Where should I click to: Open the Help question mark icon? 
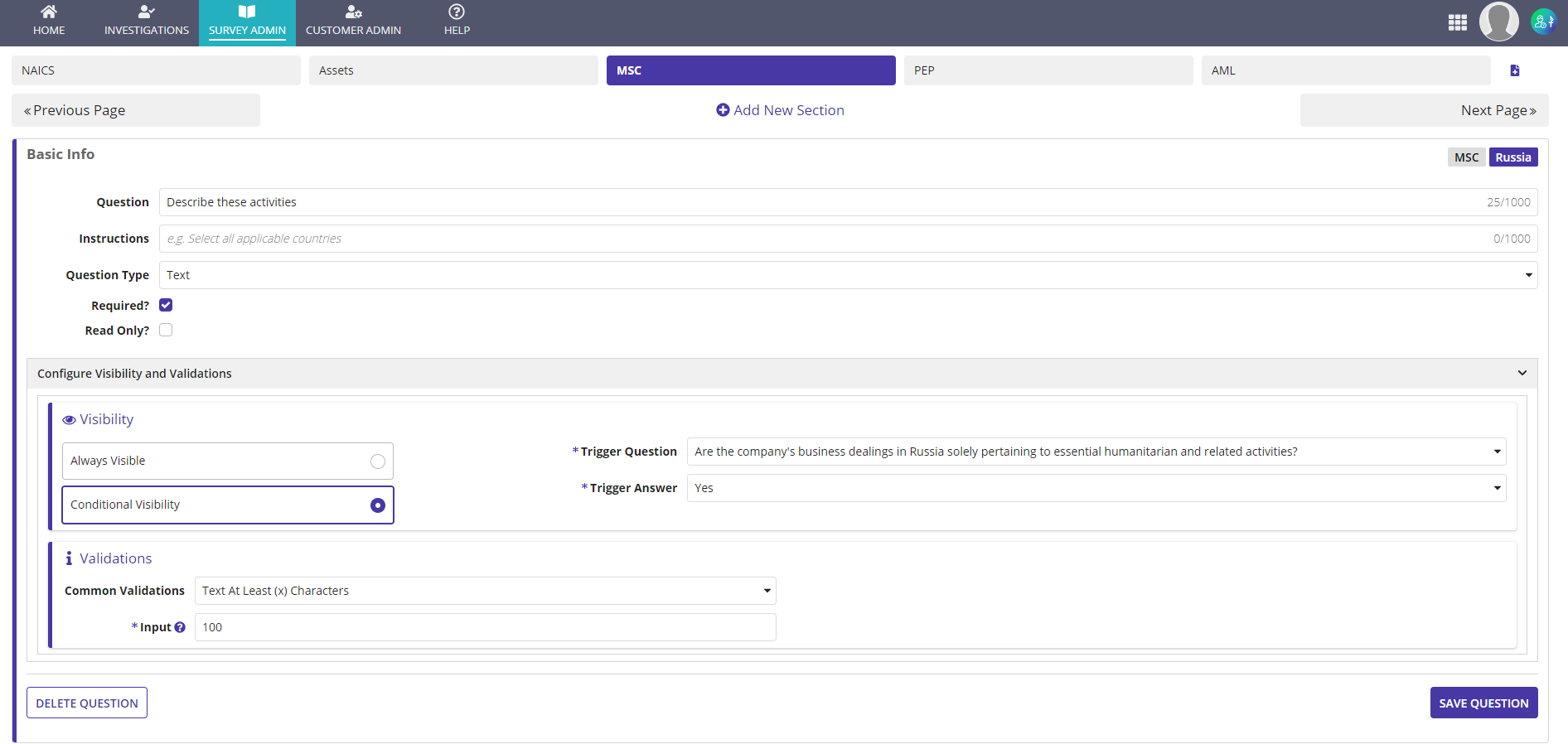click(457, 12)
